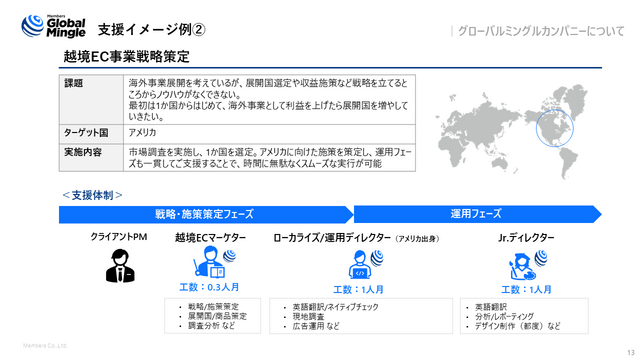This screenshot has width=640, height=360.
Task: Click 工数：1人月 under Jr. director
Action: coord(526,290)
